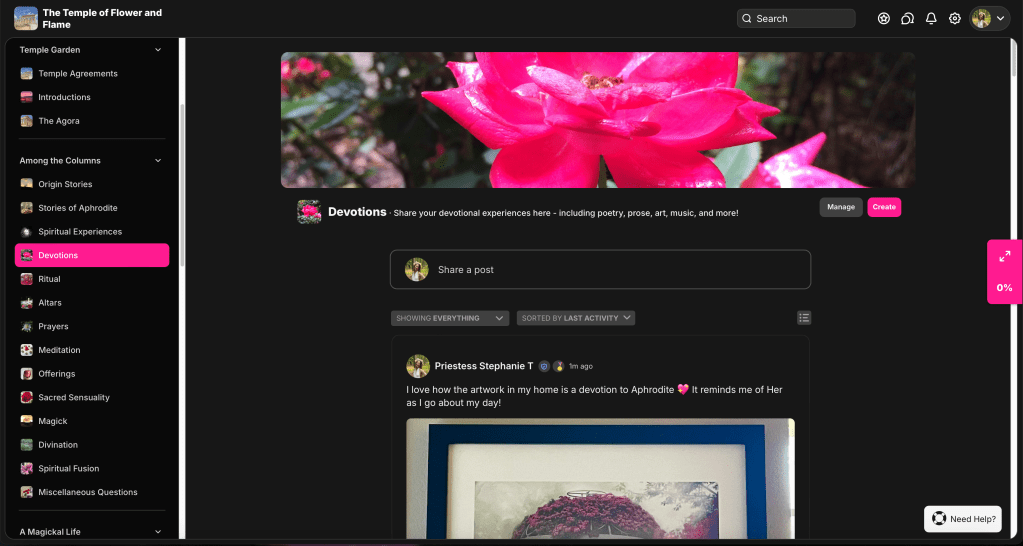Open the Showing Everything filter dropdown
This screenshot has width=1023, height=546.
pyautogui.click(x=450, y=318)
